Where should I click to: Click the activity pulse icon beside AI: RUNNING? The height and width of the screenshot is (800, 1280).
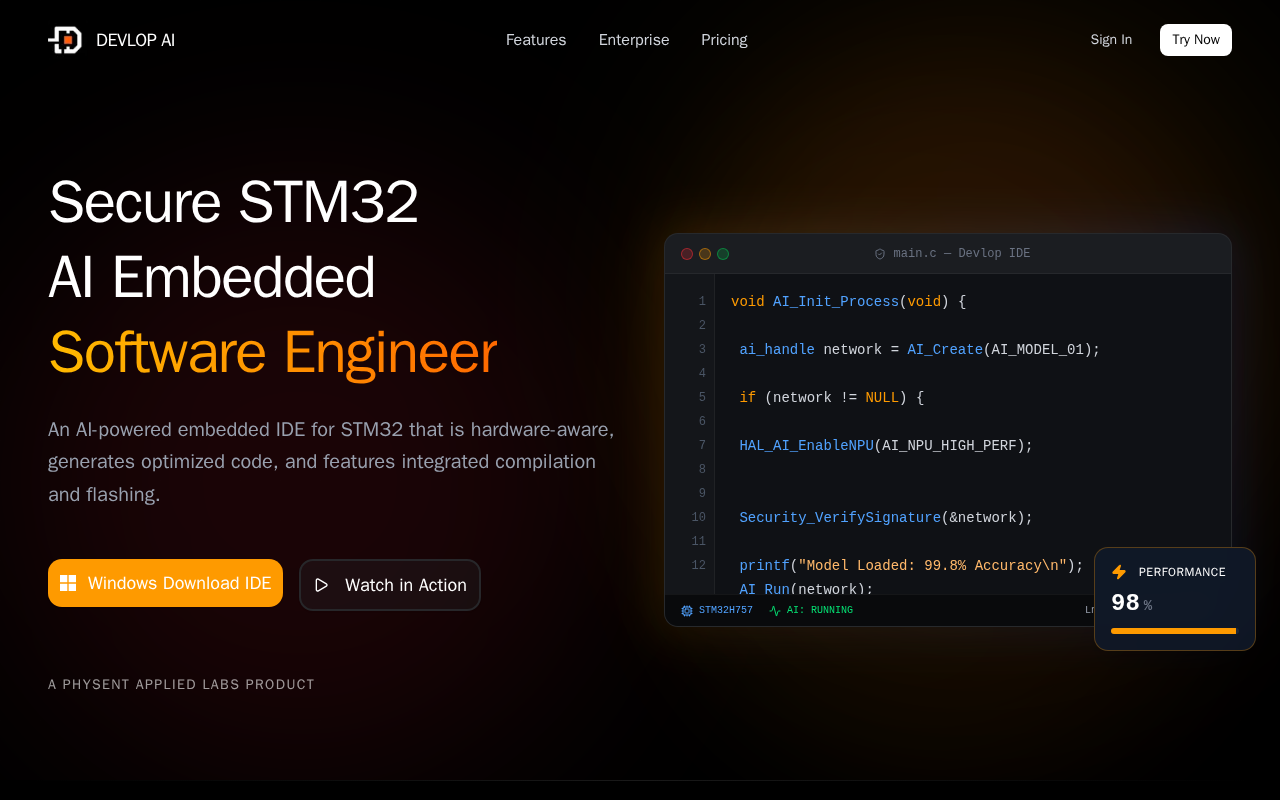(775, 610)
